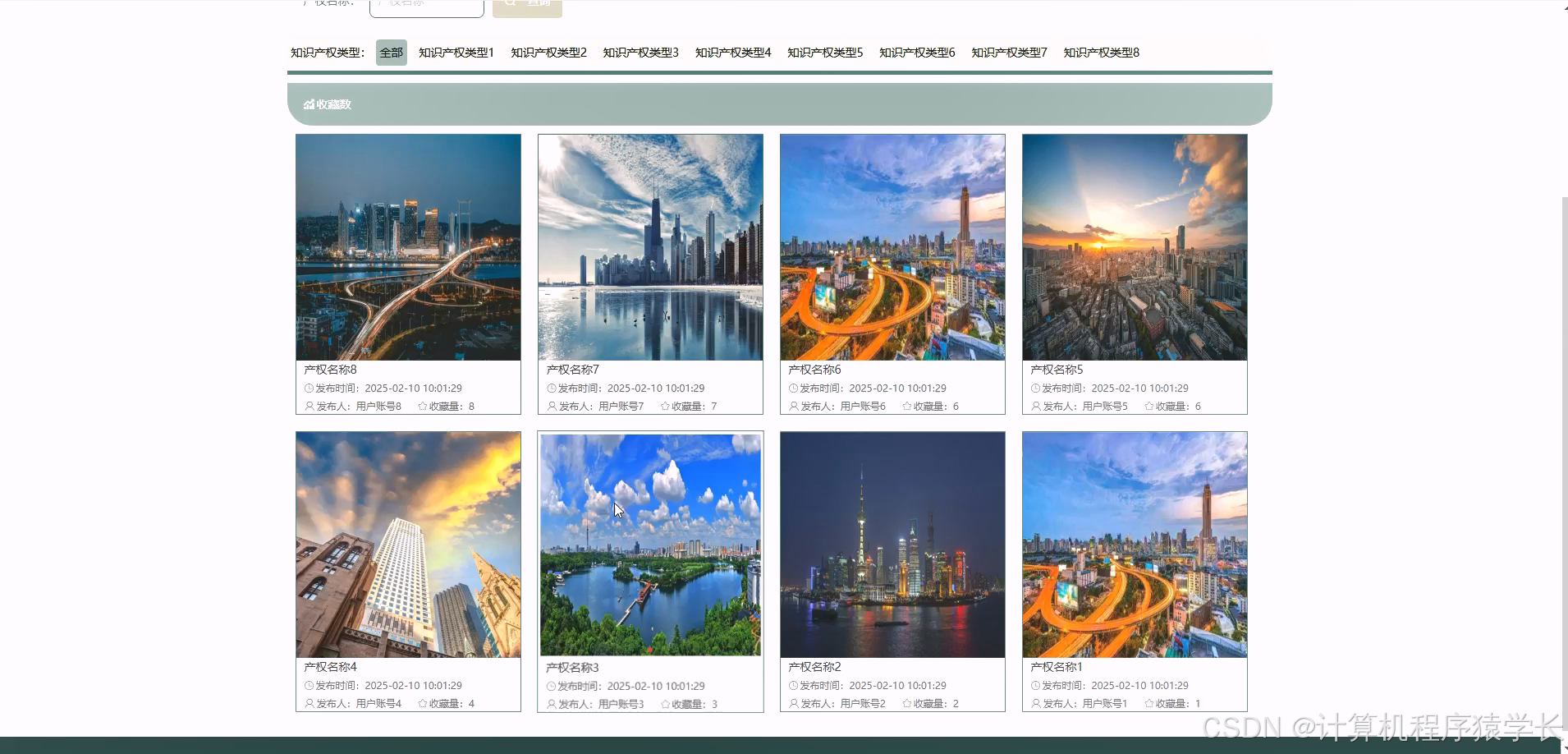Click the 发布时间 line on 产权名称1 card
This screenshot has width=1568, height=754.
[x=1110, y=686]
